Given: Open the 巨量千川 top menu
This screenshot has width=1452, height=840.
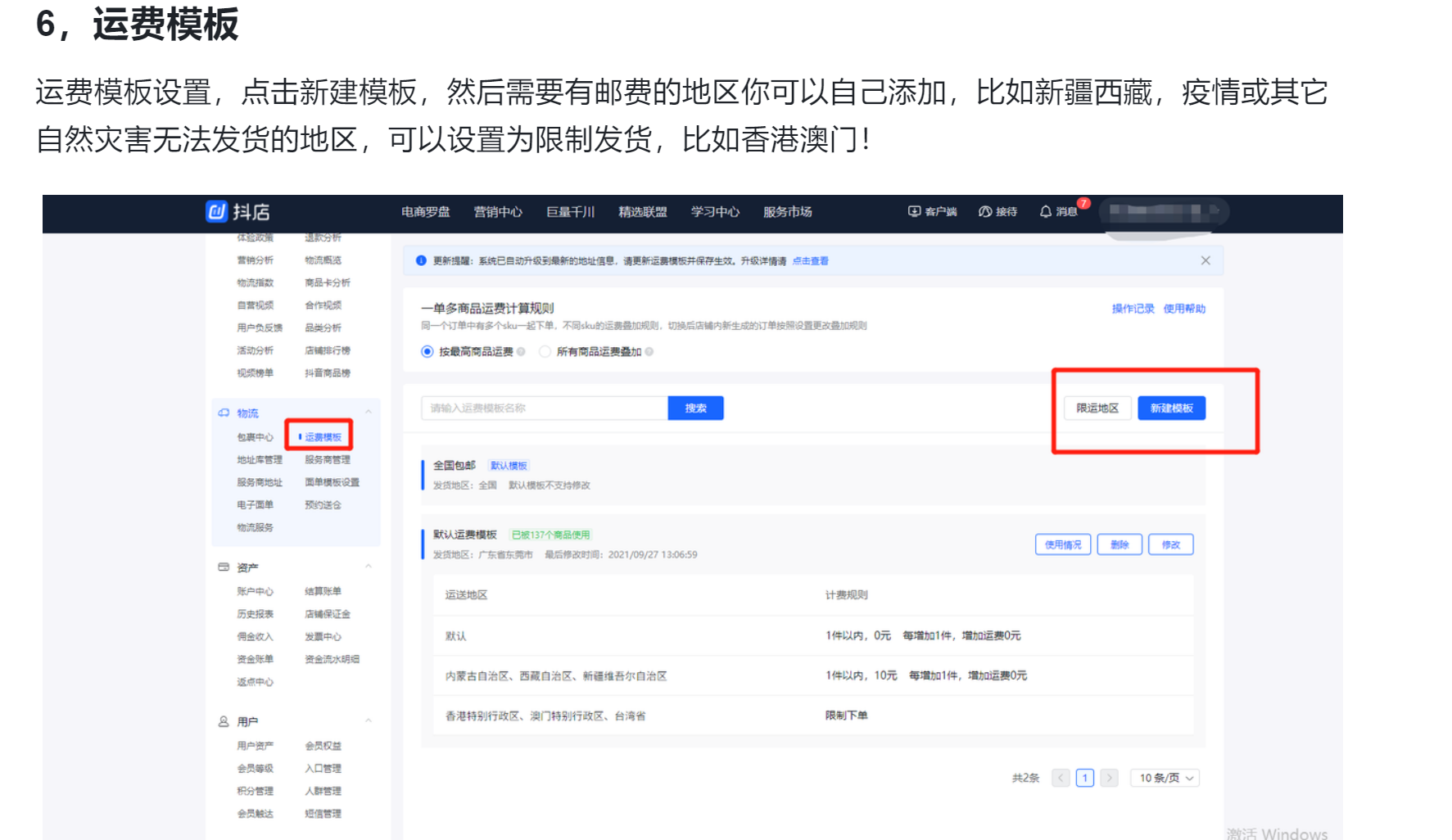Looking at the screenshot, I should pyautogui.click(x=571, y=212).
